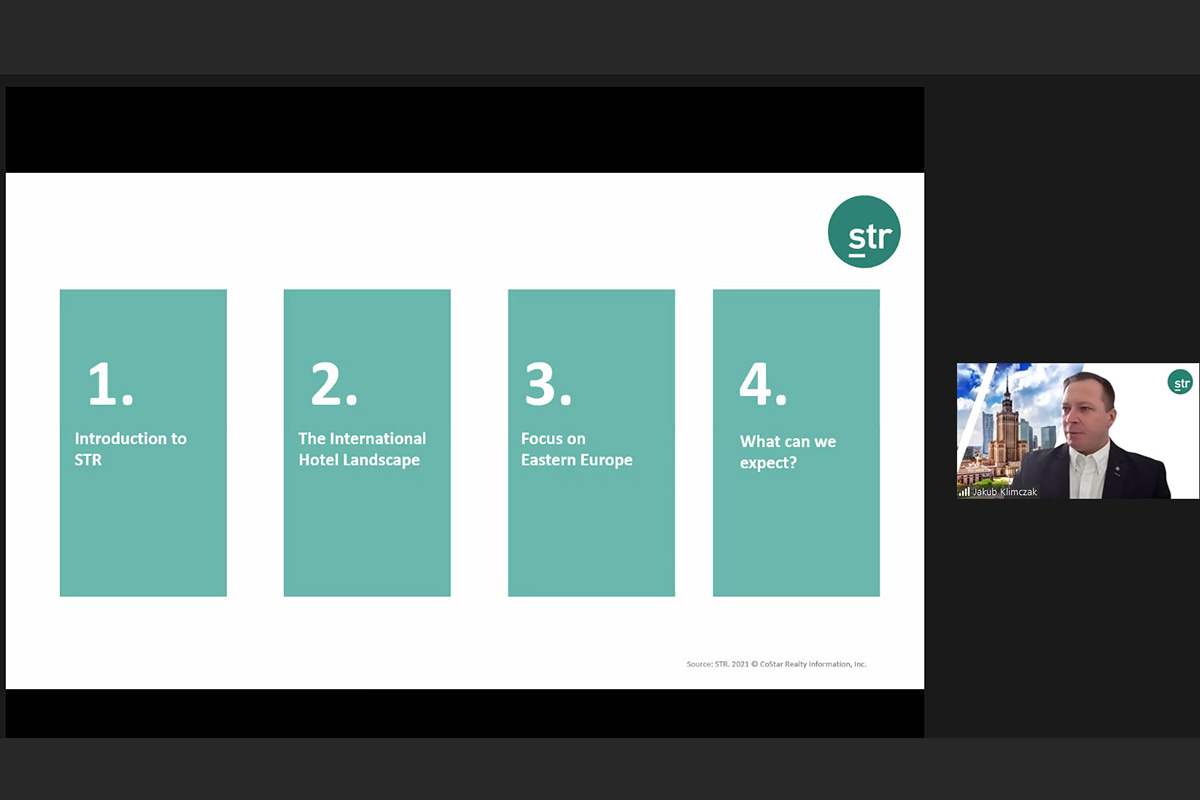This screenshot has height=800, width=1200.
Task: Select 'The International Hotel Landscape' card
Action: pyautogui.click(x=367, y=443)
